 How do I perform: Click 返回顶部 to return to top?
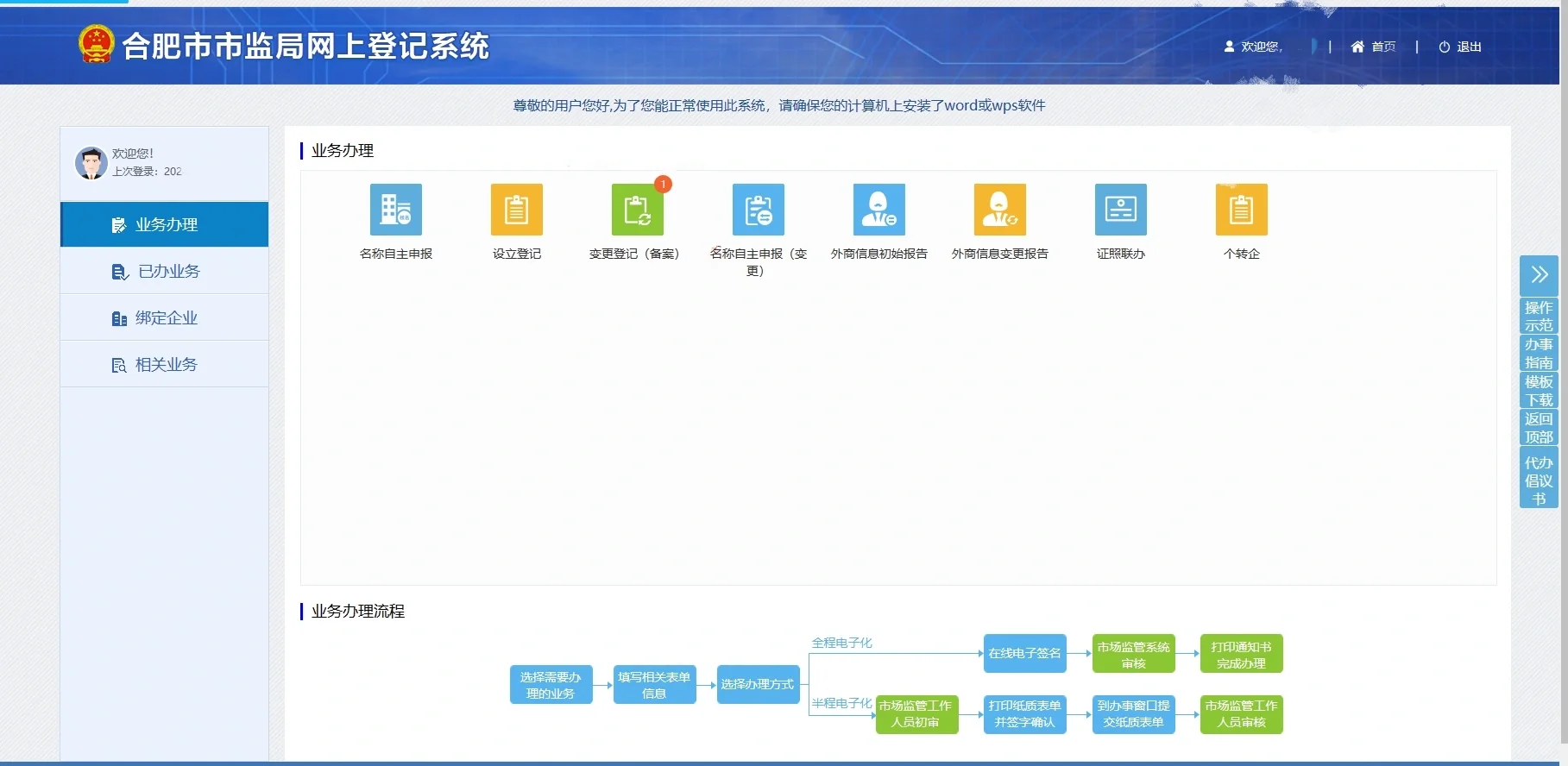1539,428
